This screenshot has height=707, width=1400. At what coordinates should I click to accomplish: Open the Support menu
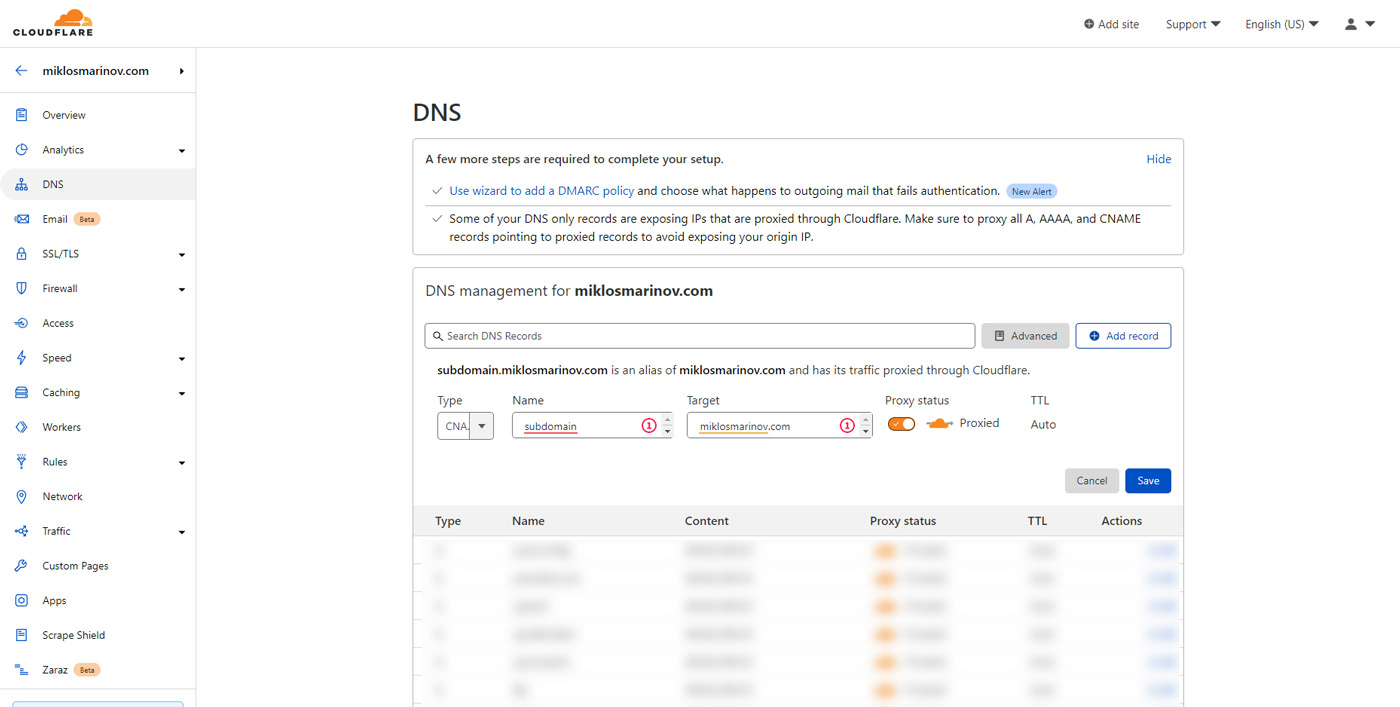click(x=1193, y=24)
